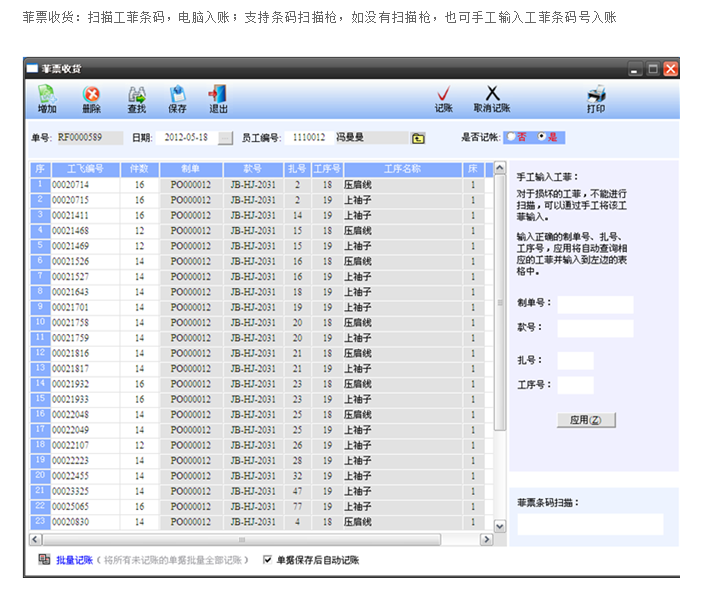Select the 否 radio button for 是否记账
Image resolution: width=710 pixels, height=601 pixels.
(511, 137)
